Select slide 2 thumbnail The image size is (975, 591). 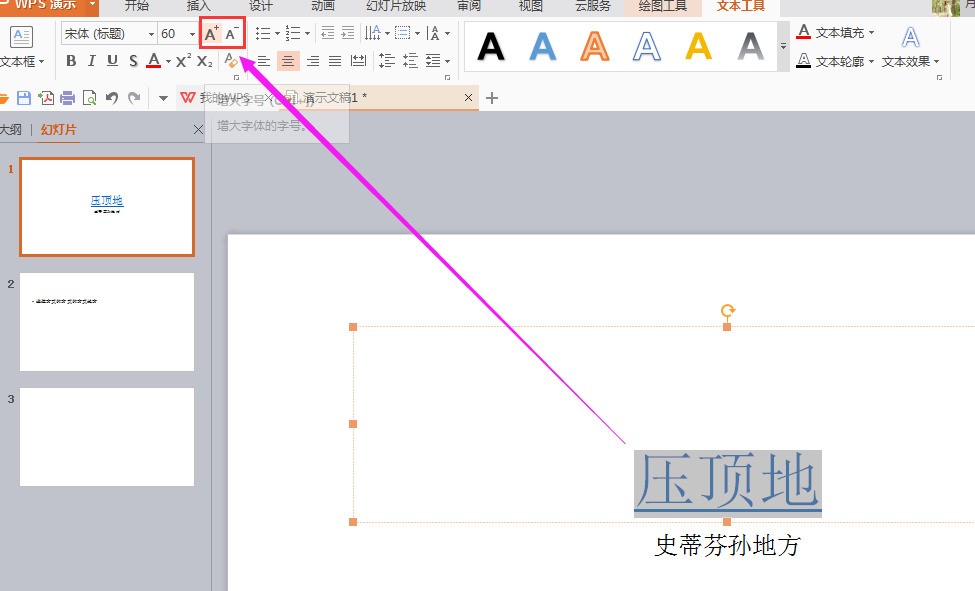[x=106, y=322]
